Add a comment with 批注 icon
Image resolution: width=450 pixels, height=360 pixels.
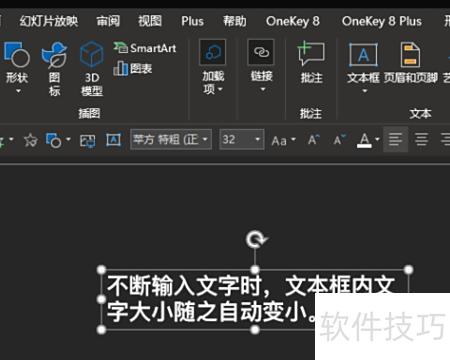pyautogui.click(x=311, y=53)
